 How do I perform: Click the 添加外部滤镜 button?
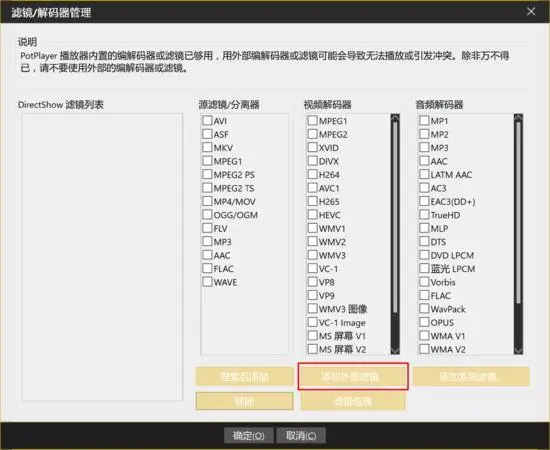point(353,377)
